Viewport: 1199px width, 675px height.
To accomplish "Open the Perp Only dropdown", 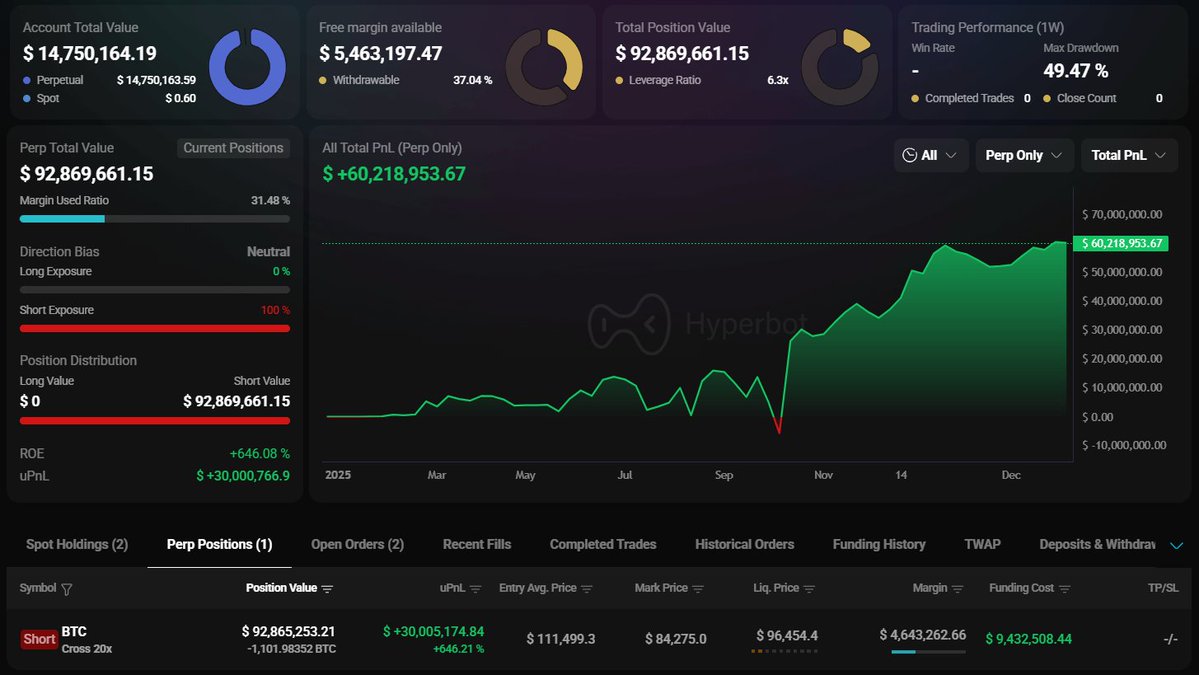I will click(1023, 155).
